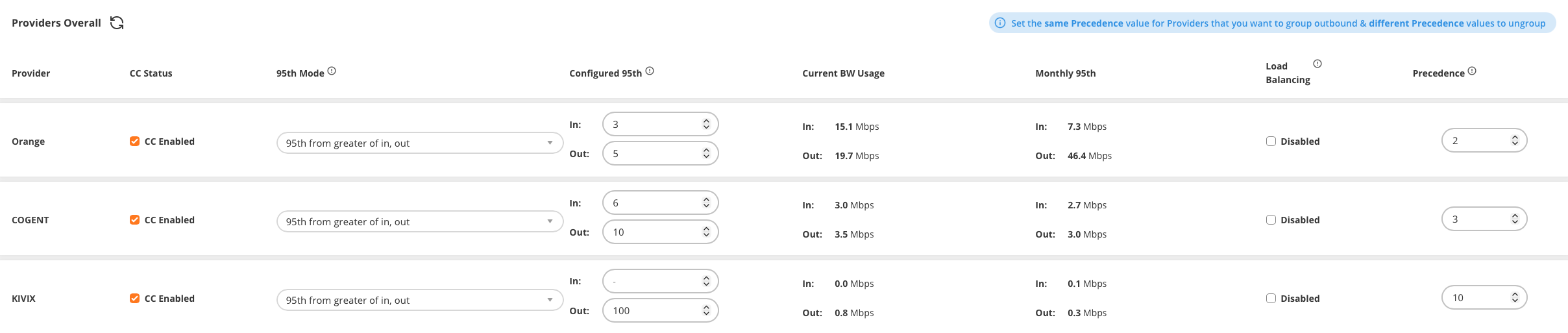This screenshot has height=333, width=1568.
Task: Expand COGENT's 95th Mode dropdown
Action: point(419,222)
